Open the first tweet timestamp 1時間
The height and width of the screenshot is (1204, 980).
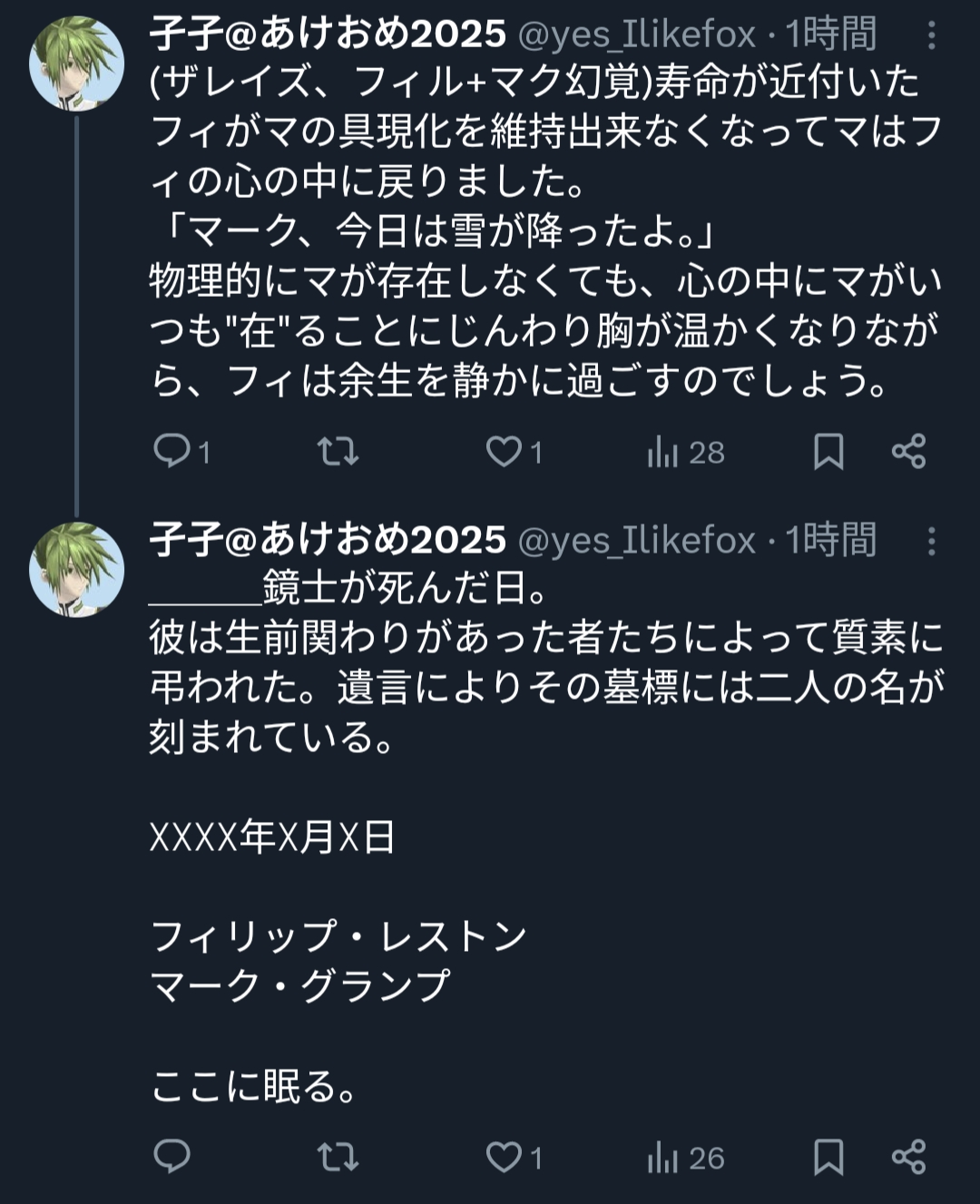831,34
